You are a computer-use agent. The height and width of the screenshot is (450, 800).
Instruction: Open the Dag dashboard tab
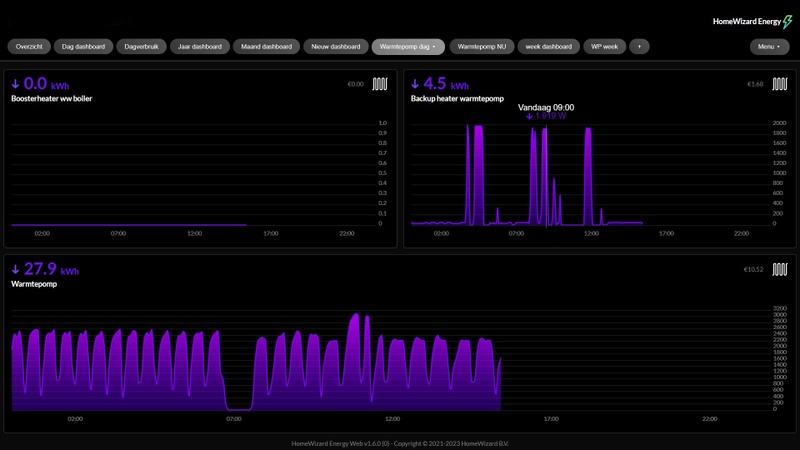(x=83, y=46)
